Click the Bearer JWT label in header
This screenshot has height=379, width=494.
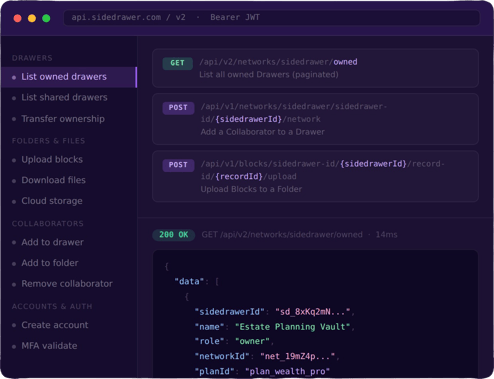pos(235,17)
